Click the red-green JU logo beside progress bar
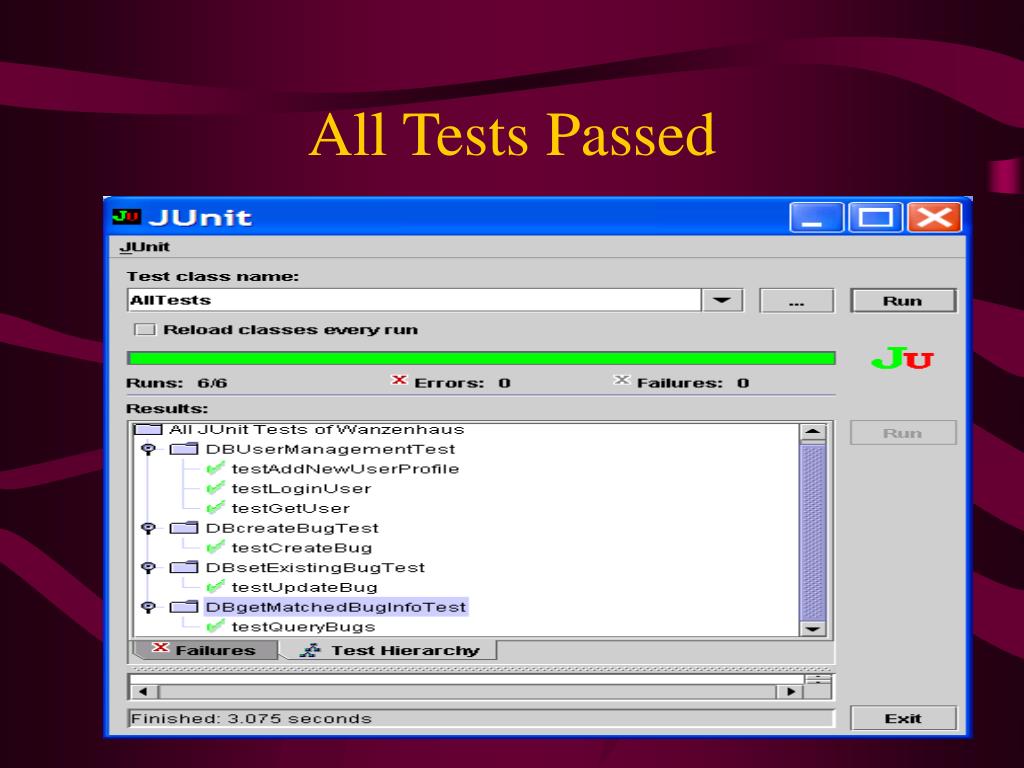Screen dimensions: 1024x768 (902, 359)
